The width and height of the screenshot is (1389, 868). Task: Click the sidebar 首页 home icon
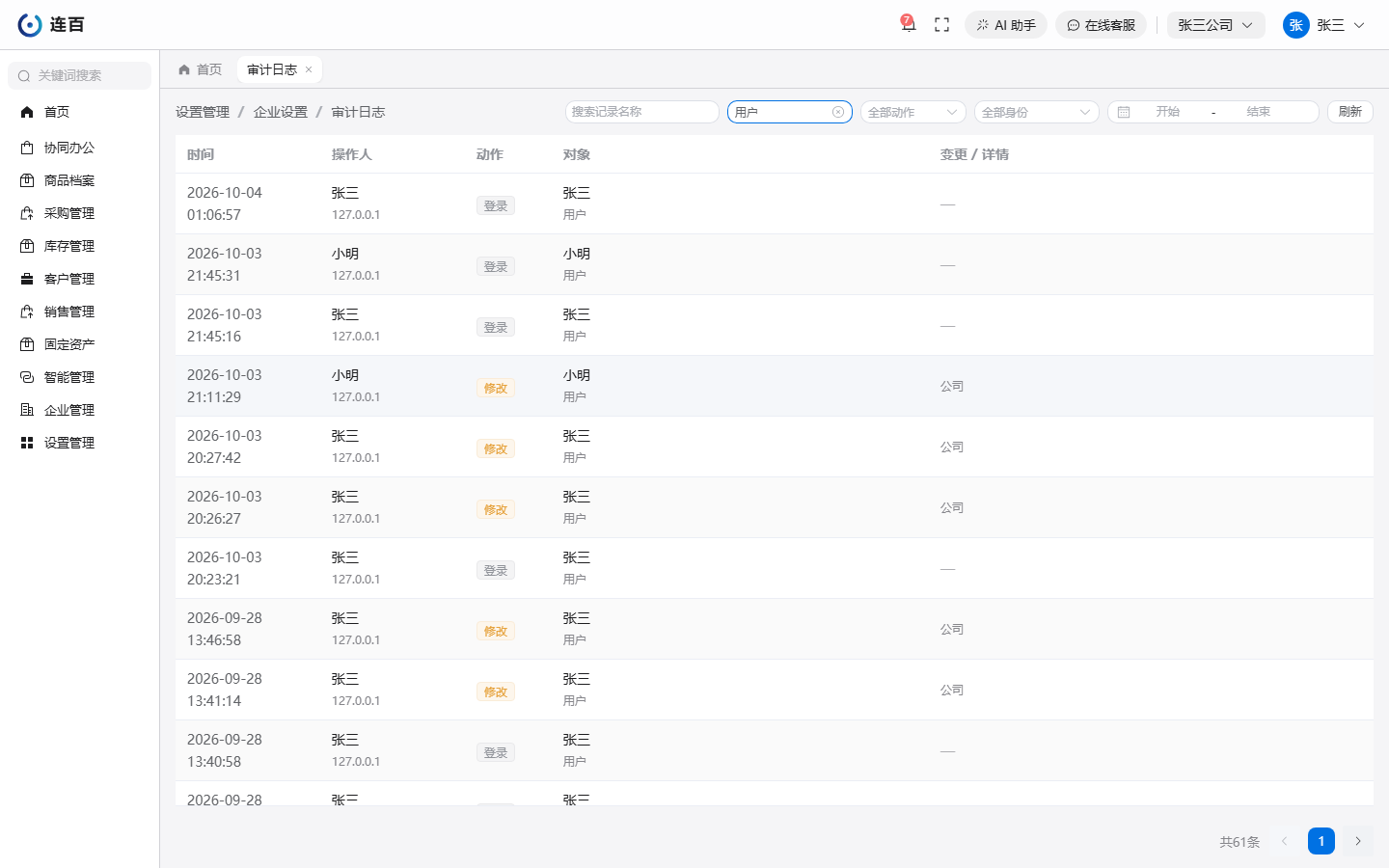coord(27,112)
